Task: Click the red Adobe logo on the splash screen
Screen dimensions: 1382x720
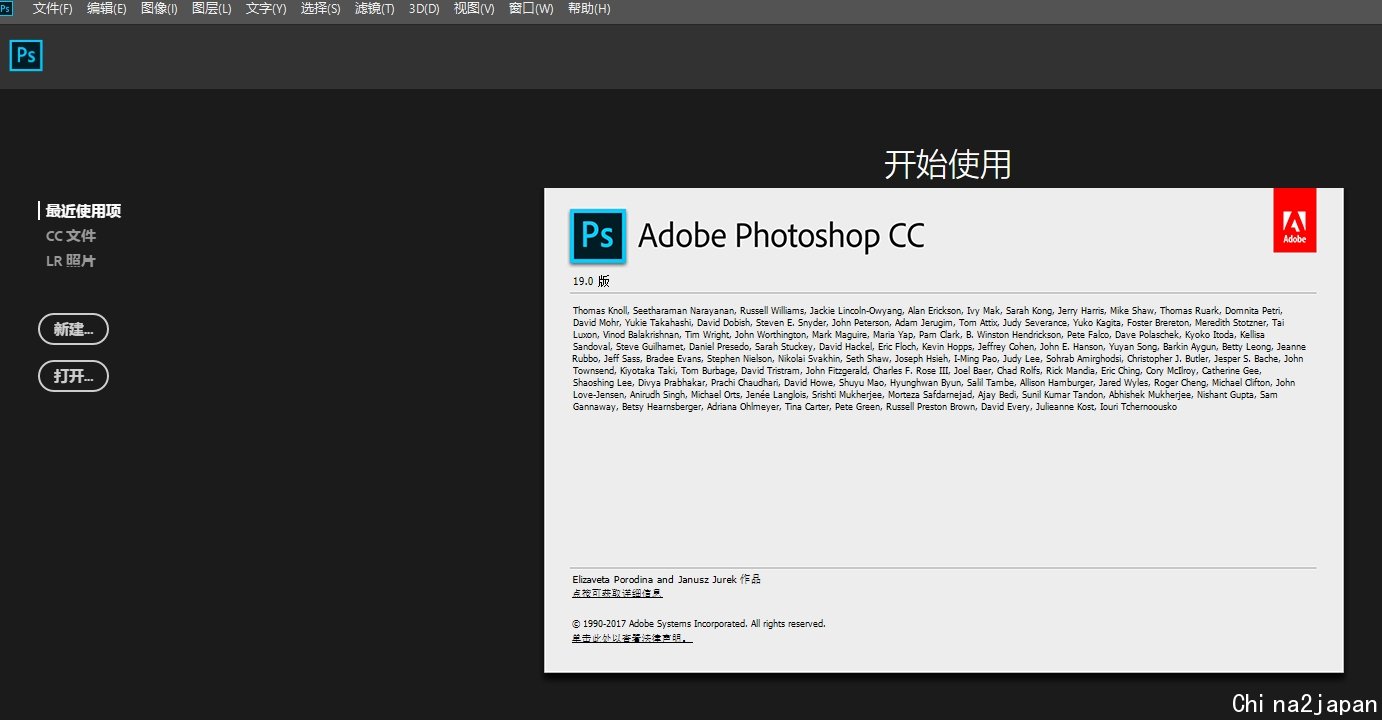Action: (1295, 220)
